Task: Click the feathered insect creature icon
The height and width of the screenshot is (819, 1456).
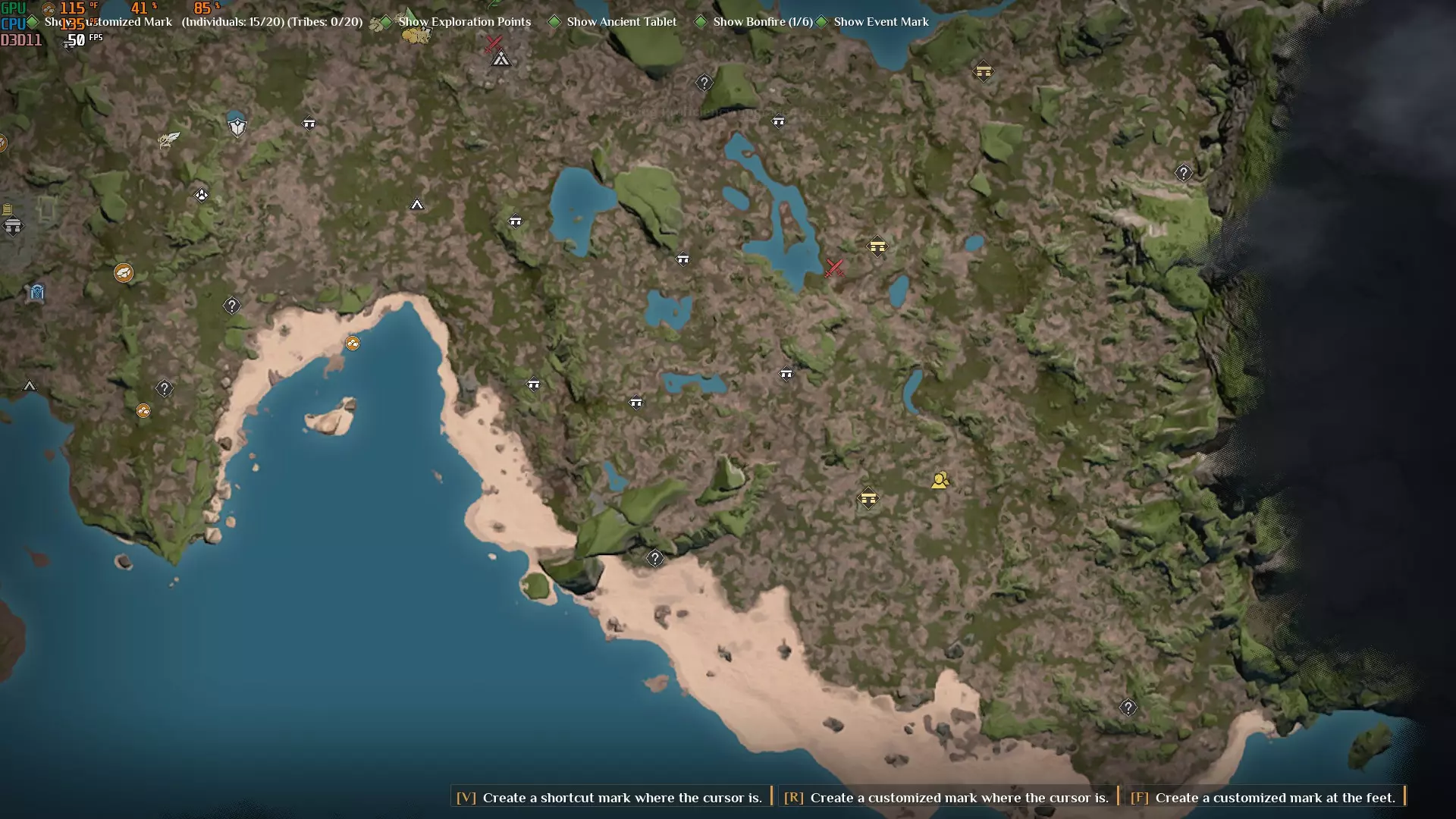Action: coord(168,139)
